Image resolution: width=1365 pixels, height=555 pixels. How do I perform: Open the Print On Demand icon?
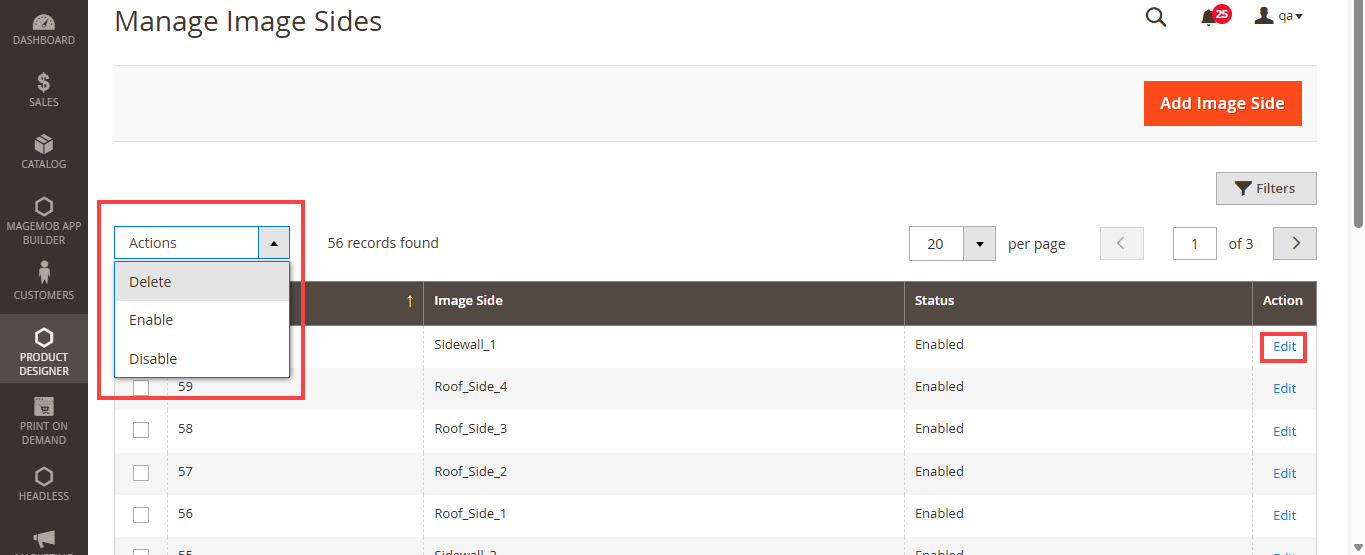pyautogui.click(x=43, y=407)
